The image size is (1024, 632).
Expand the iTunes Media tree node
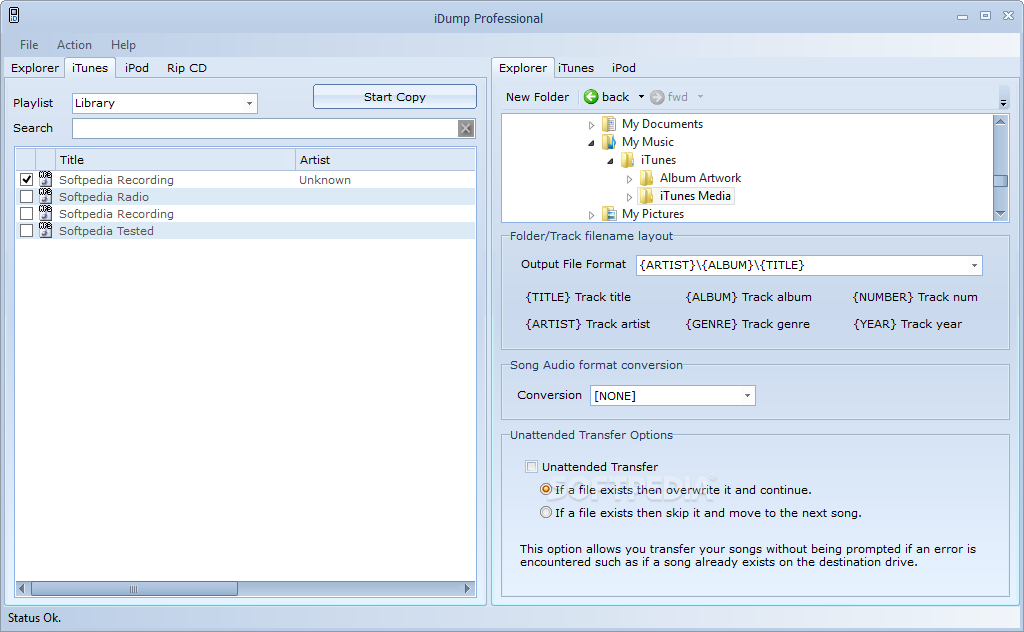629,197
